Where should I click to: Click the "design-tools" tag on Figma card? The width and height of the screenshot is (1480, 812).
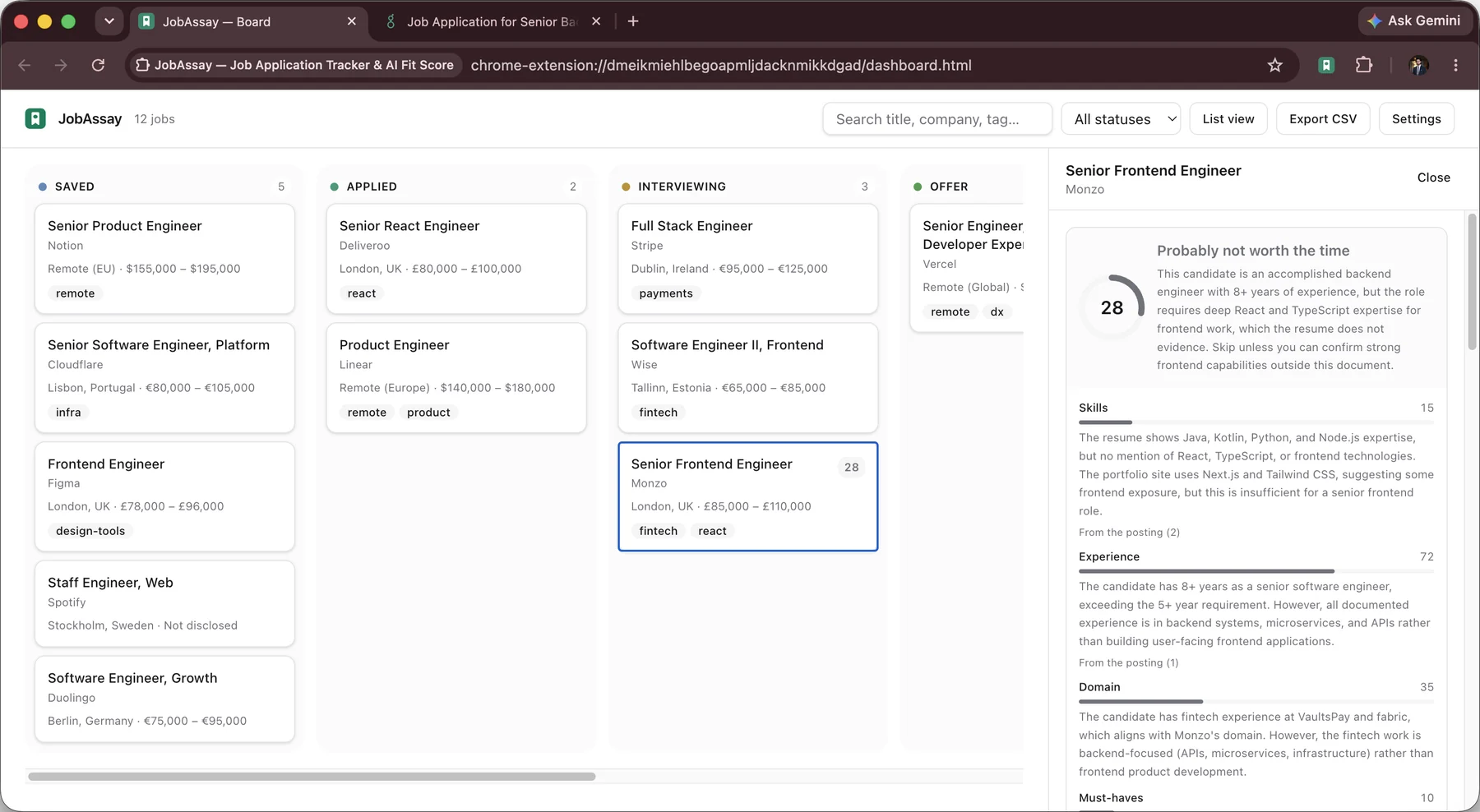point(90,531)
